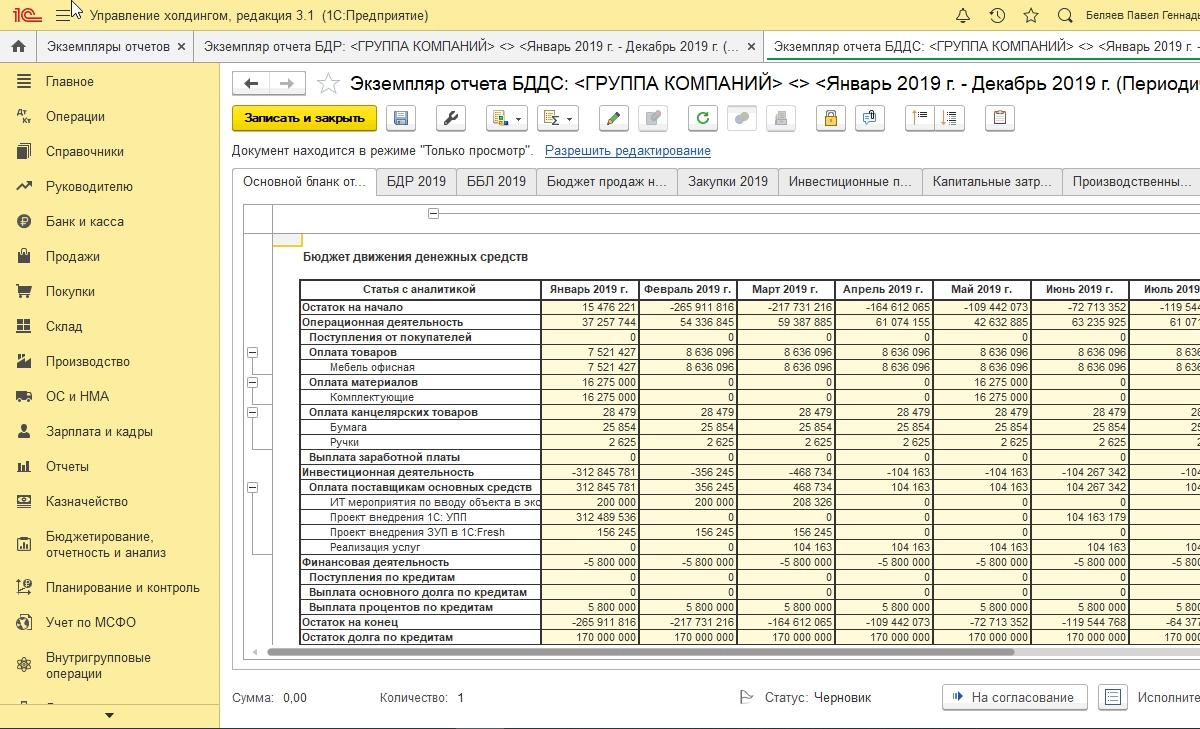
Task: Open the Σ totals dropdown in toolbar
Action: [557, 118]
